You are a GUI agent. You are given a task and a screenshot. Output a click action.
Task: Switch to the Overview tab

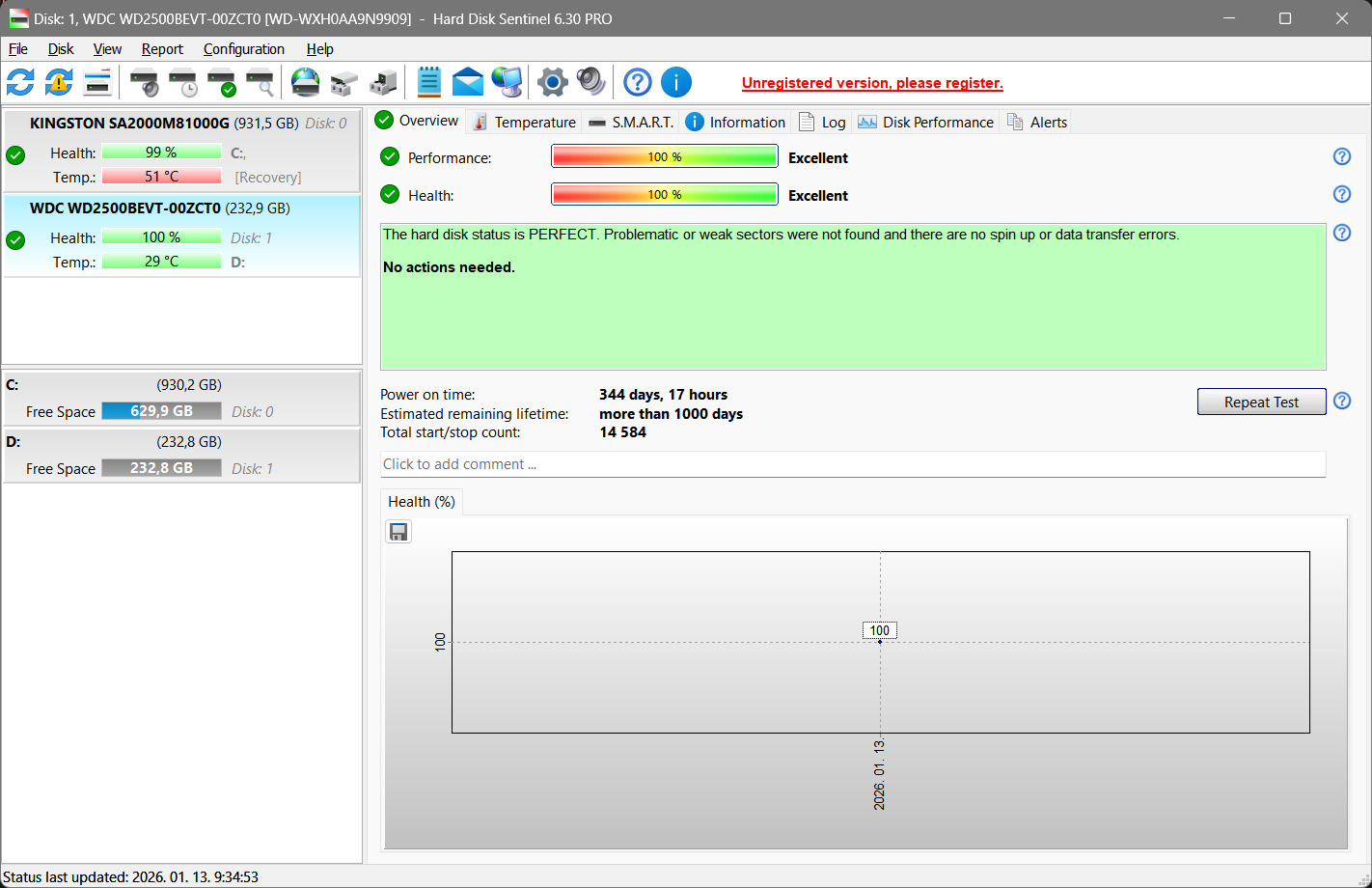click(417, 121)
